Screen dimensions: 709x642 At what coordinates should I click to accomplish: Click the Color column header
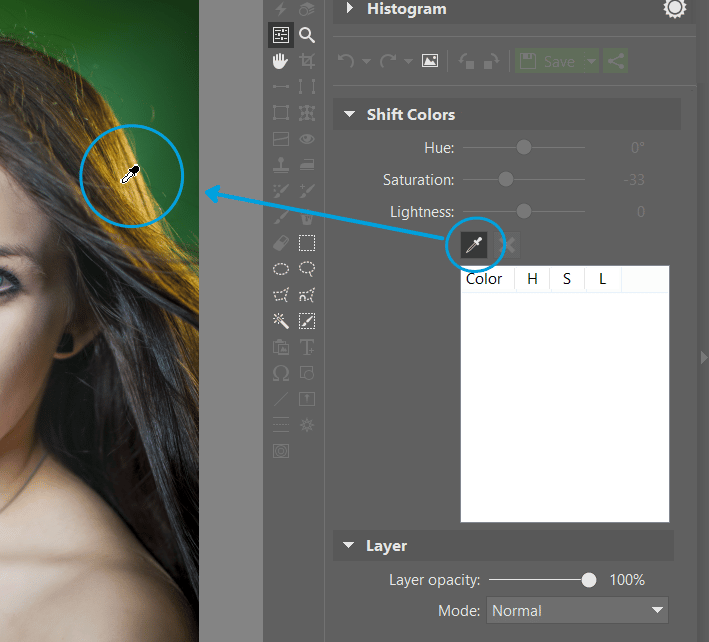487,279
